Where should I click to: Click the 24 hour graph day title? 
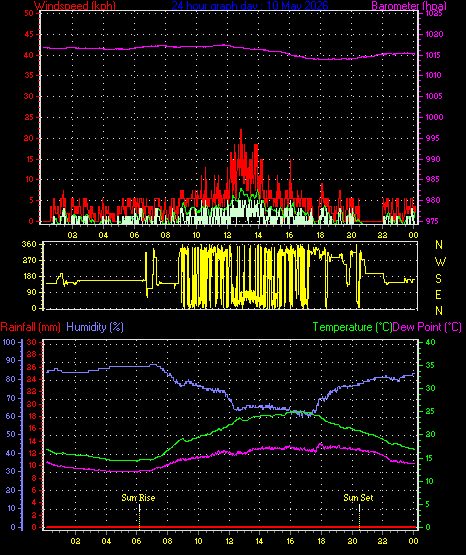click(x=250, y=6)
